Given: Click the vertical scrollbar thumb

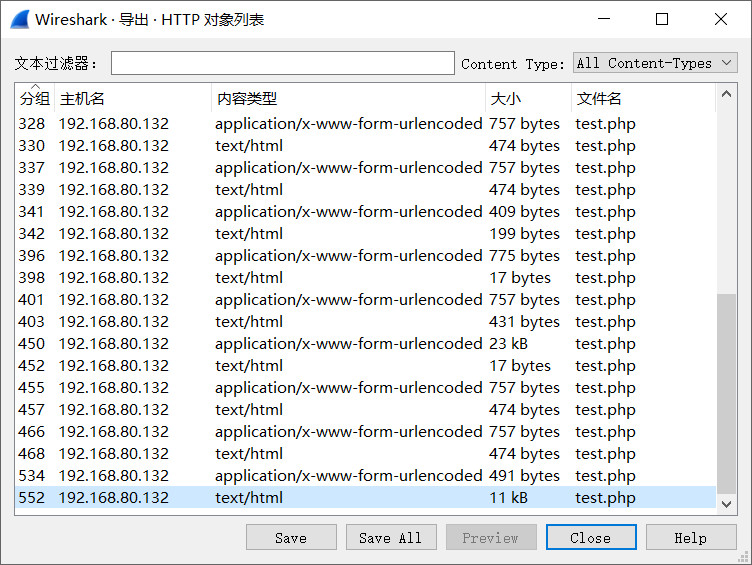Looking at the screenshot, I should pos(726,393).
